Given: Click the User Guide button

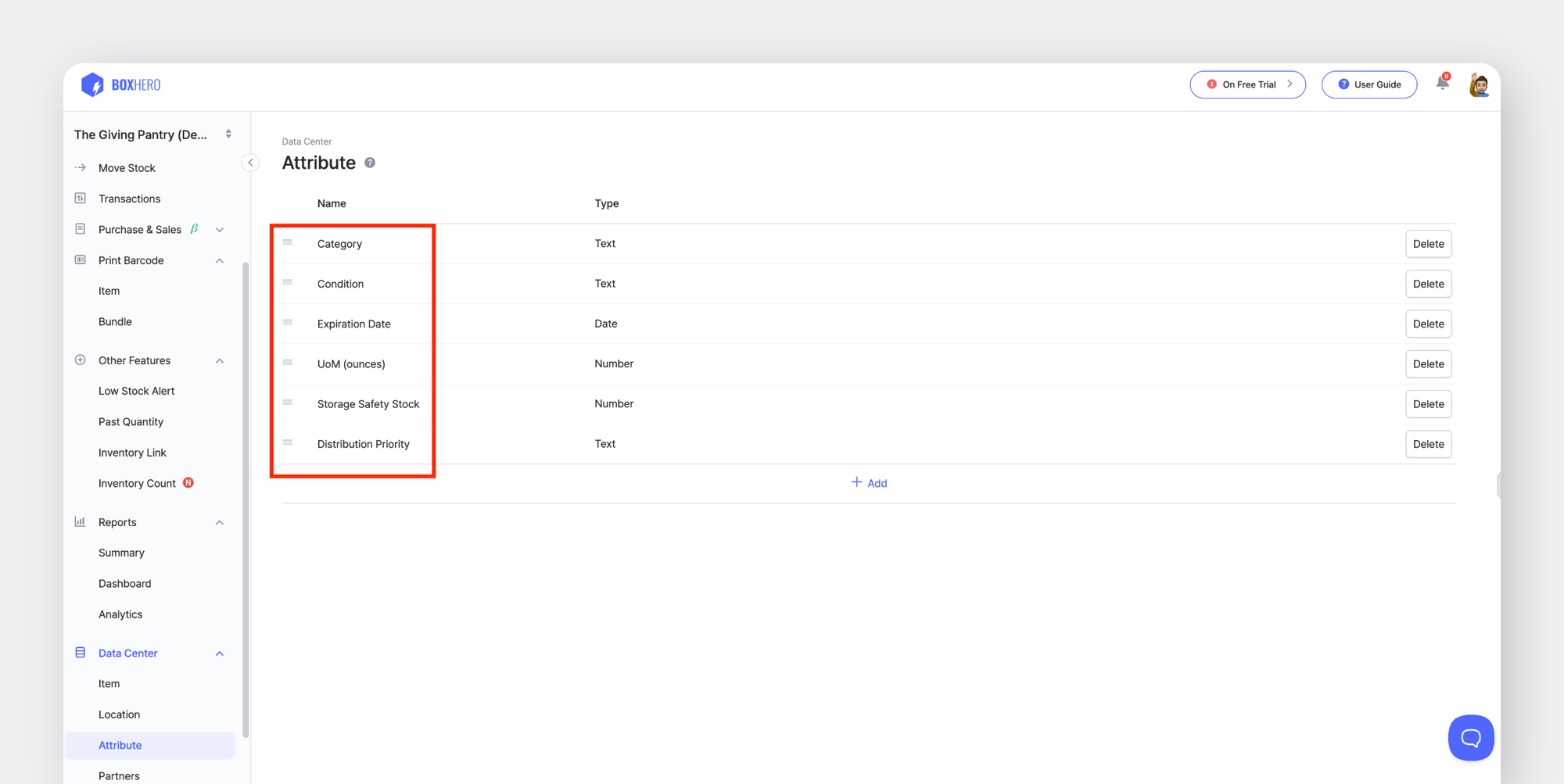Looking at the screenshot, I should click(1368, 84).
